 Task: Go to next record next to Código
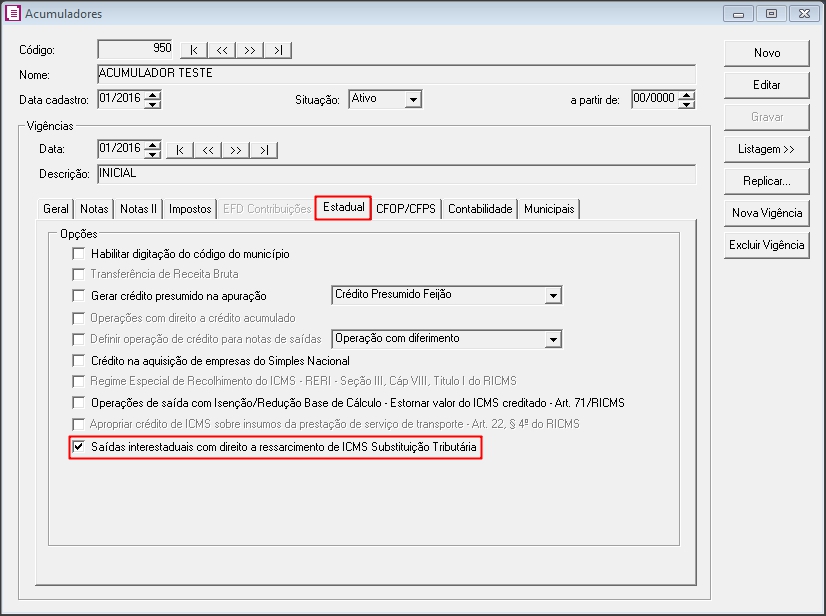pyautogui.click(x=250, y=50)
